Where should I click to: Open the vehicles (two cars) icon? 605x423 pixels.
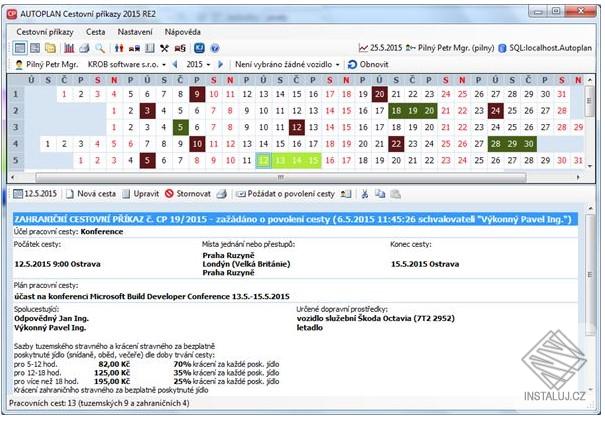134,48
